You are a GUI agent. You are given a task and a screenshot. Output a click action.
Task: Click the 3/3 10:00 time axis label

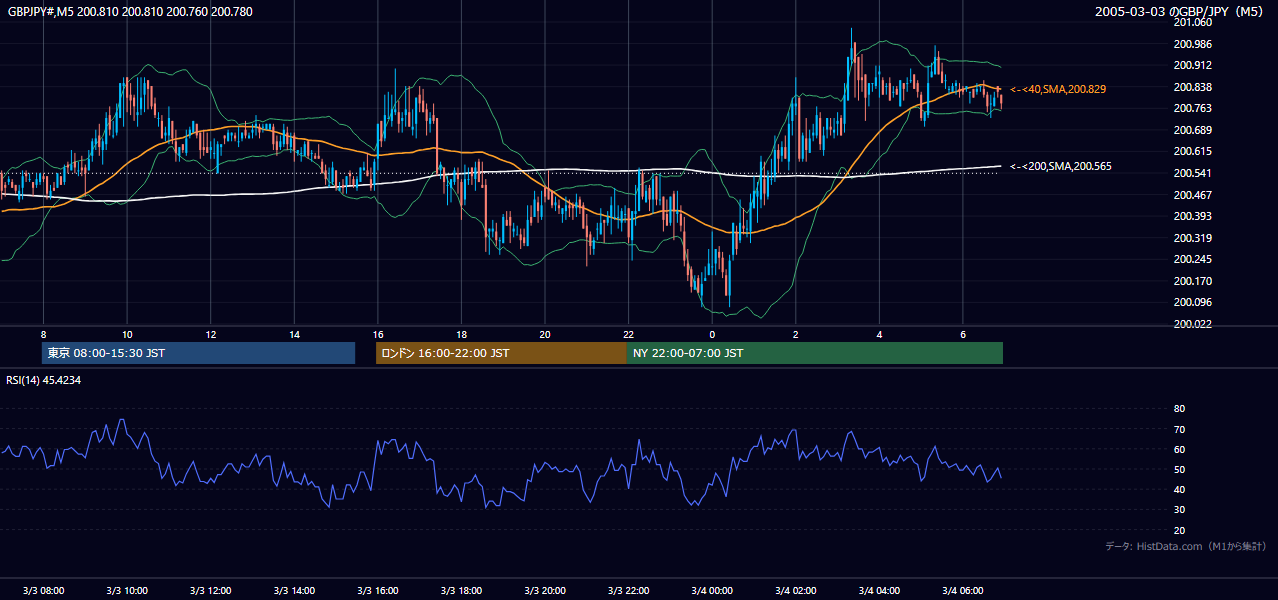pos(127,591)
